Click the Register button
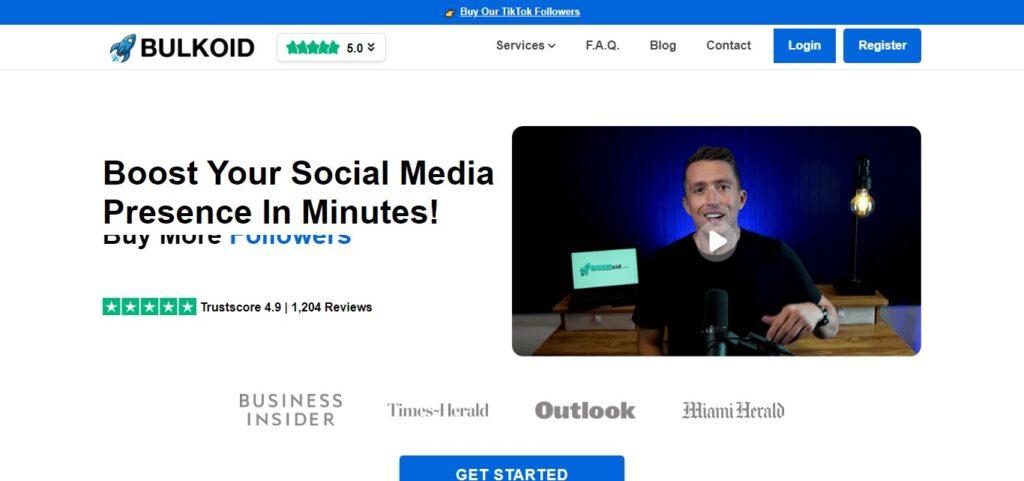The height and width of the screenshot is (481, 1024). (882, 46)
